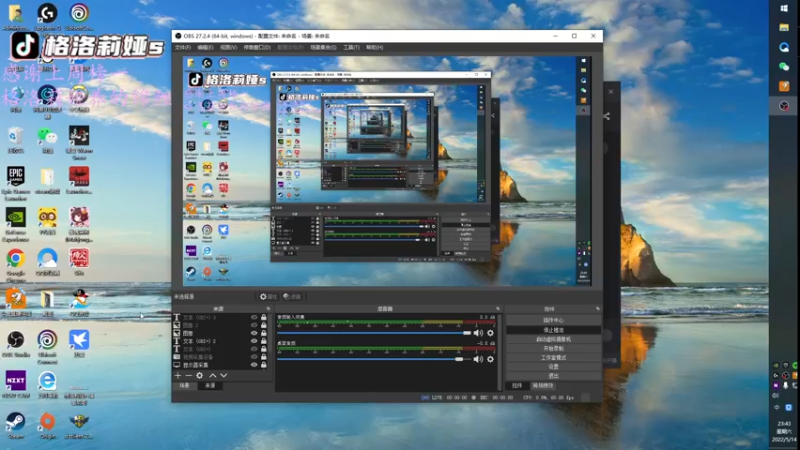Viewport: 800px width, 450px height.
Task: Open the first mixer channel gear settings
Action: pyautogui.click(x=490, y=333)
